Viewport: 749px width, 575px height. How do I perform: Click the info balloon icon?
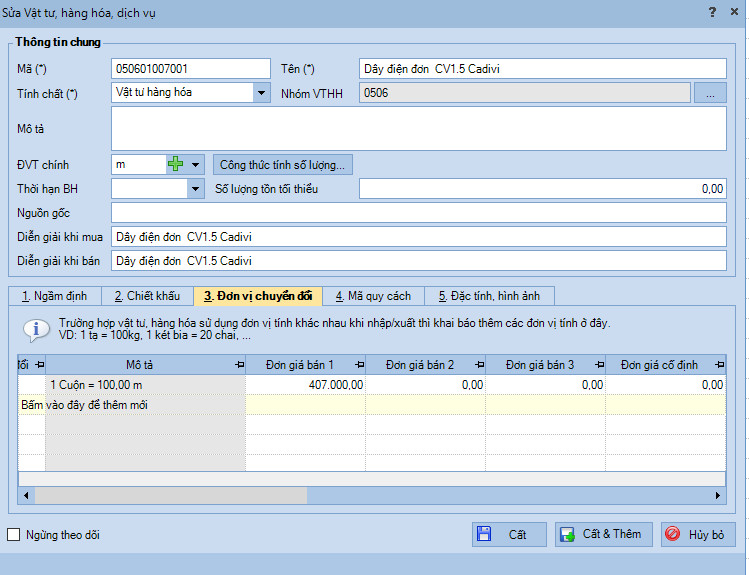pyautogui.click(x=36, y=330)
